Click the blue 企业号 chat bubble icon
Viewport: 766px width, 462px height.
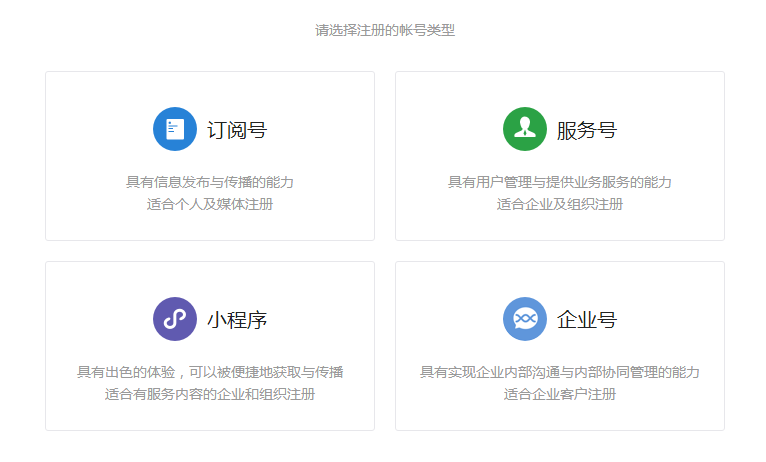tap(525, 319)
